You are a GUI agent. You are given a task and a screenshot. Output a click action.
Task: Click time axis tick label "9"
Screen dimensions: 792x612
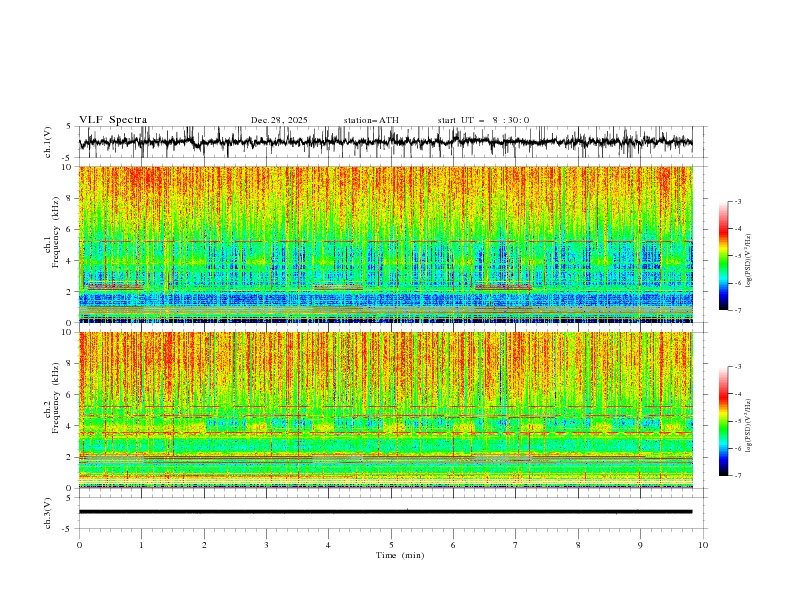[x=640, y=545]
